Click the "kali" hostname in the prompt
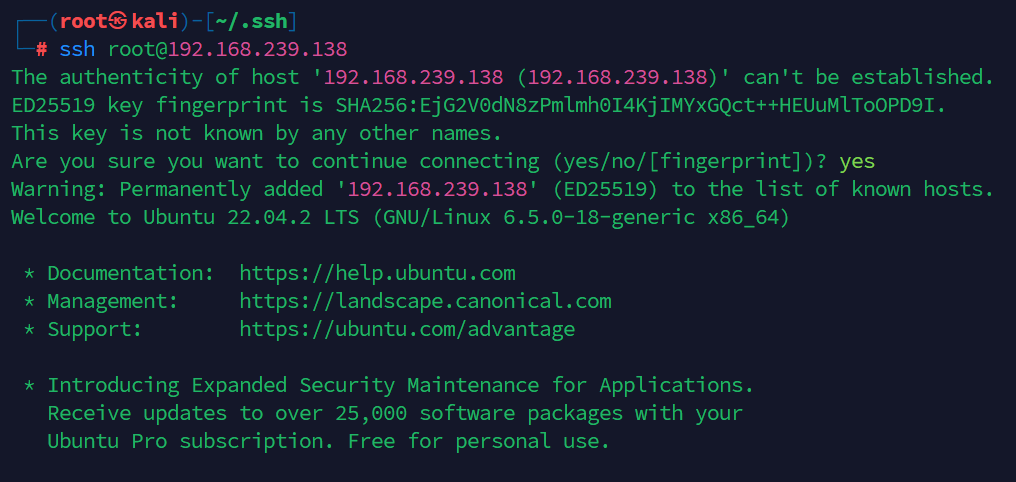 [155, 21]
